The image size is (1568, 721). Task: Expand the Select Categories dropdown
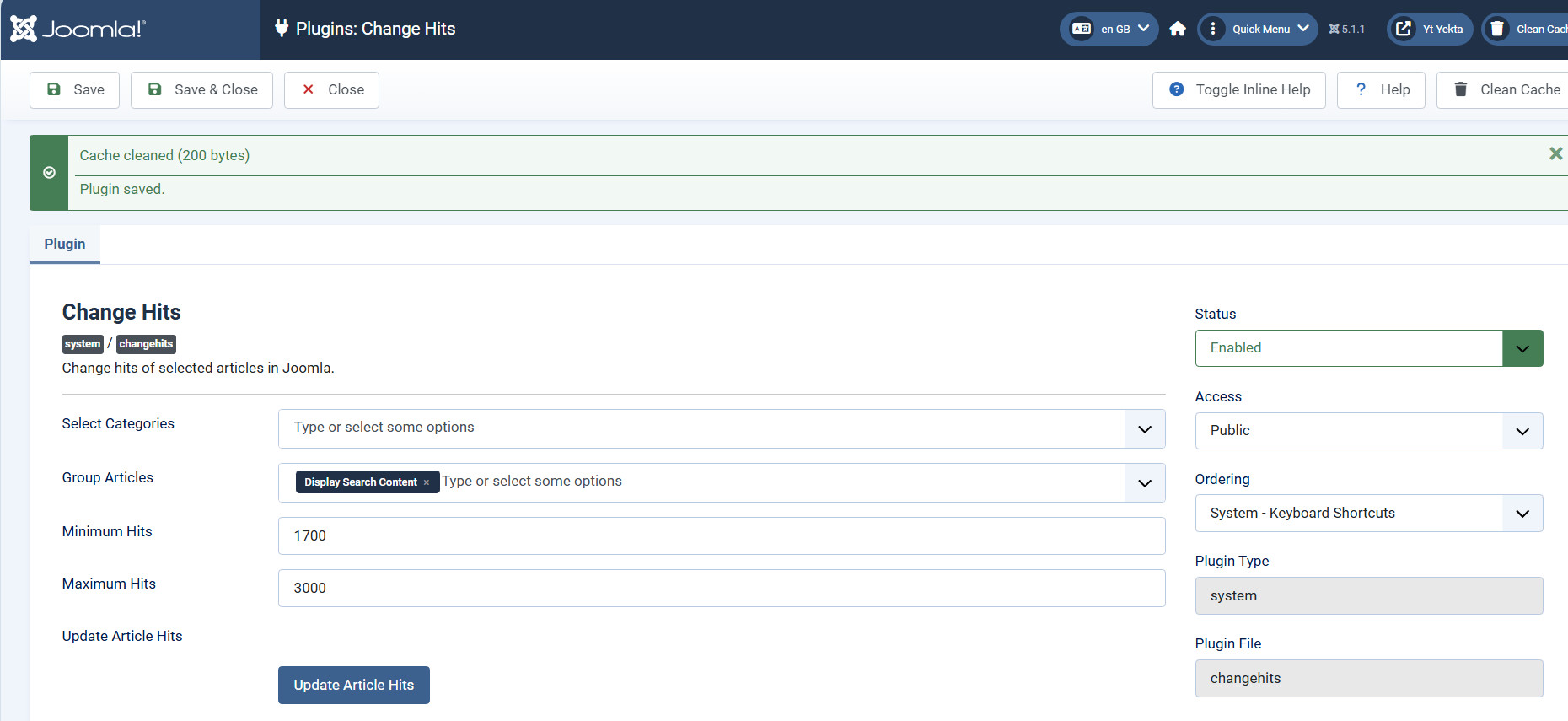point(1144,429)
